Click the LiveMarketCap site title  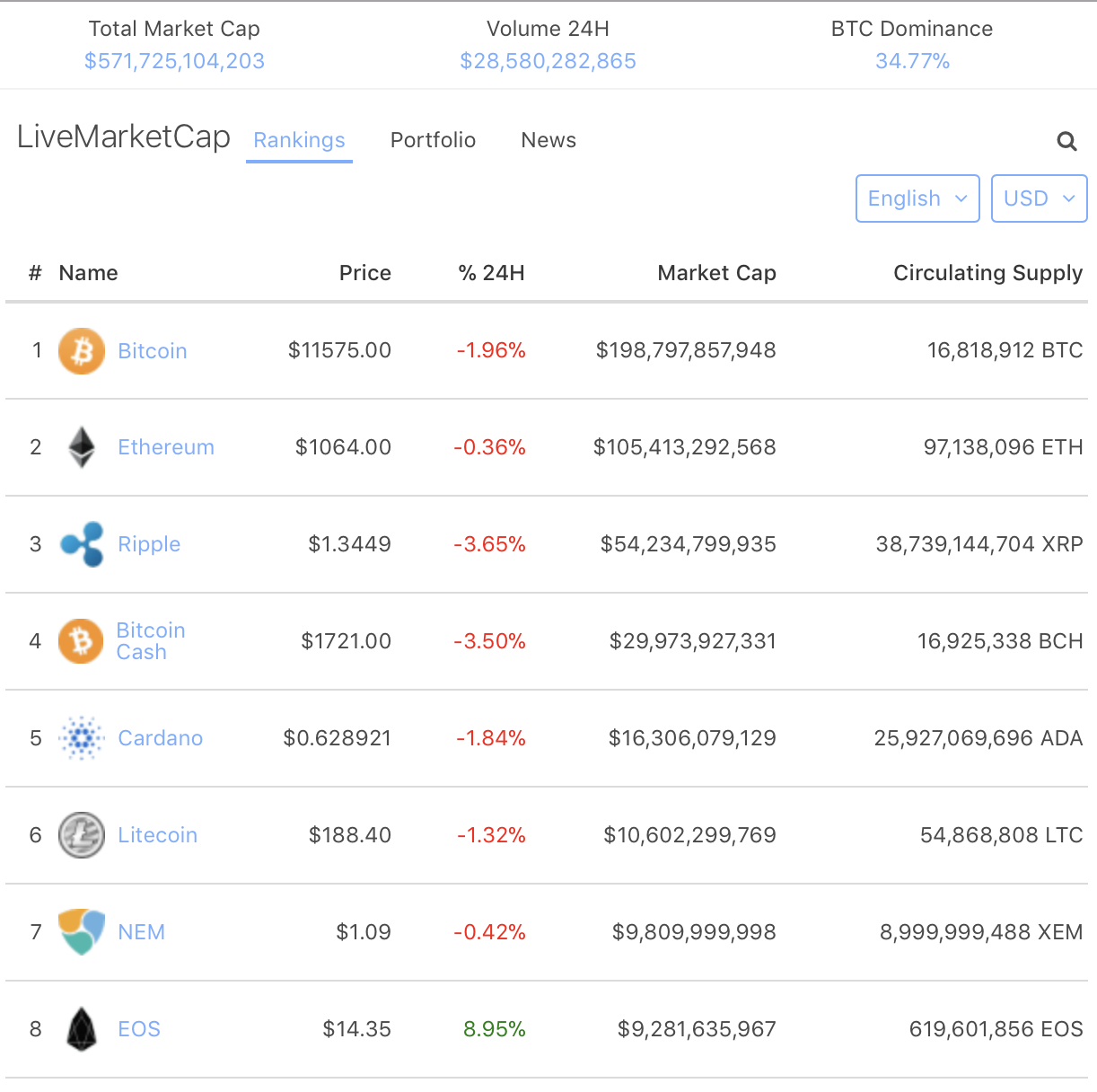pyautogui.click(x=124, y=136)
